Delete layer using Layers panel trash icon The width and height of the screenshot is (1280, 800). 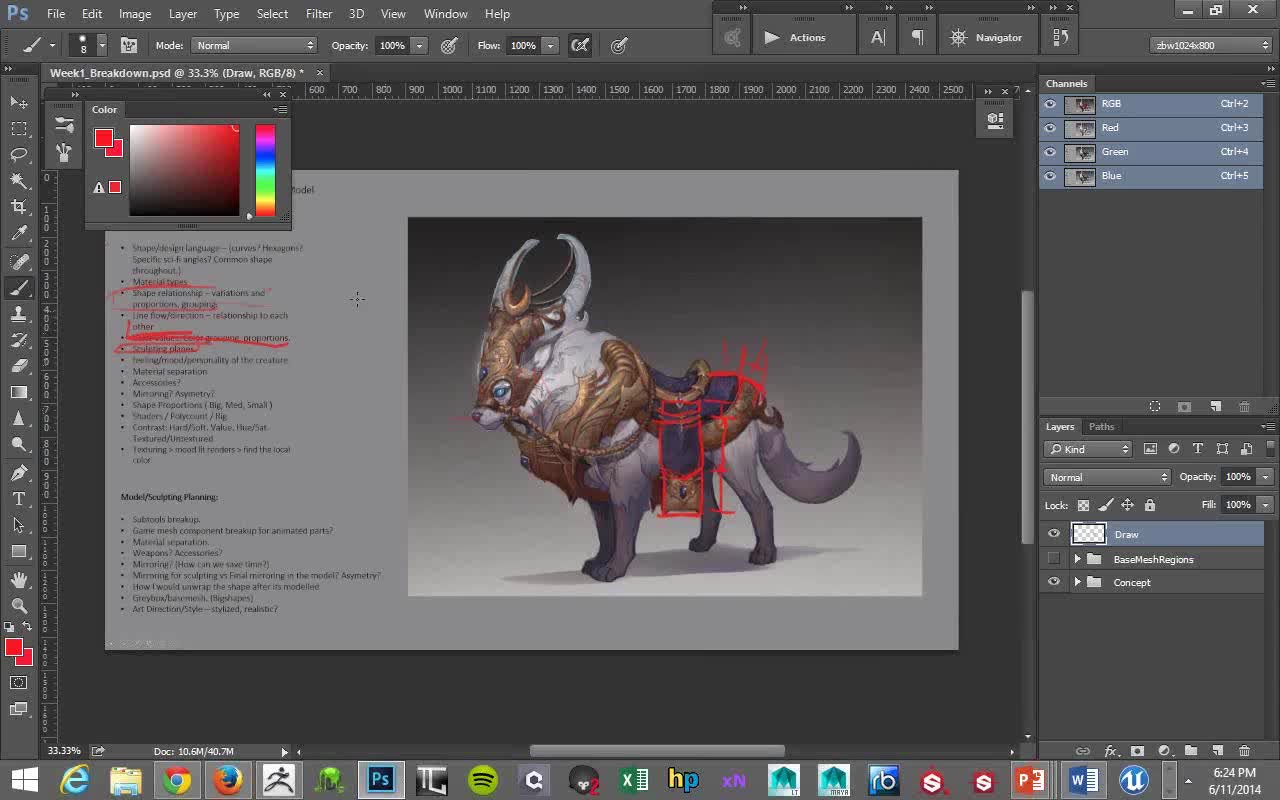(x=1244, y=751)
